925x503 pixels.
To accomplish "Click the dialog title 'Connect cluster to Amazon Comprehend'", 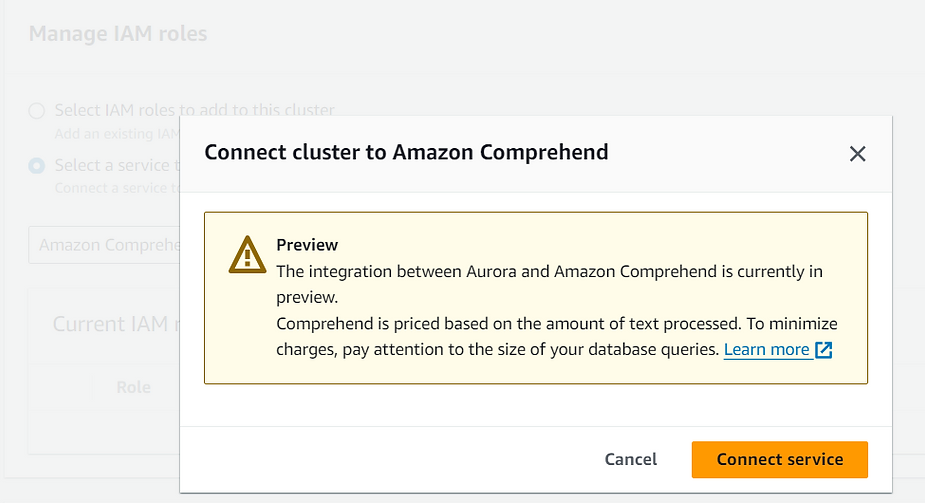I will (406, 152).
